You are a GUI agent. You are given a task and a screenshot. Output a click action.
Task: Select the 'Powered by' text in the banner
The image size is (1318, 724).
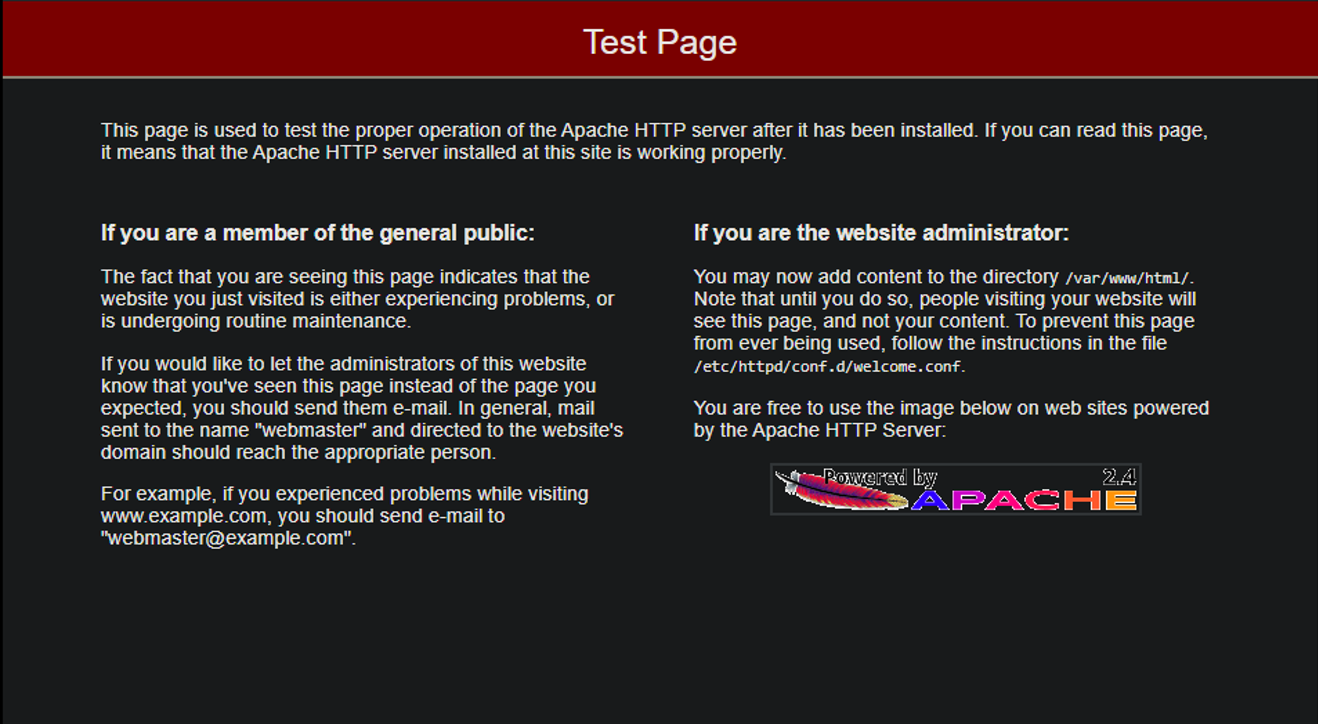click(x=880, y=477)
